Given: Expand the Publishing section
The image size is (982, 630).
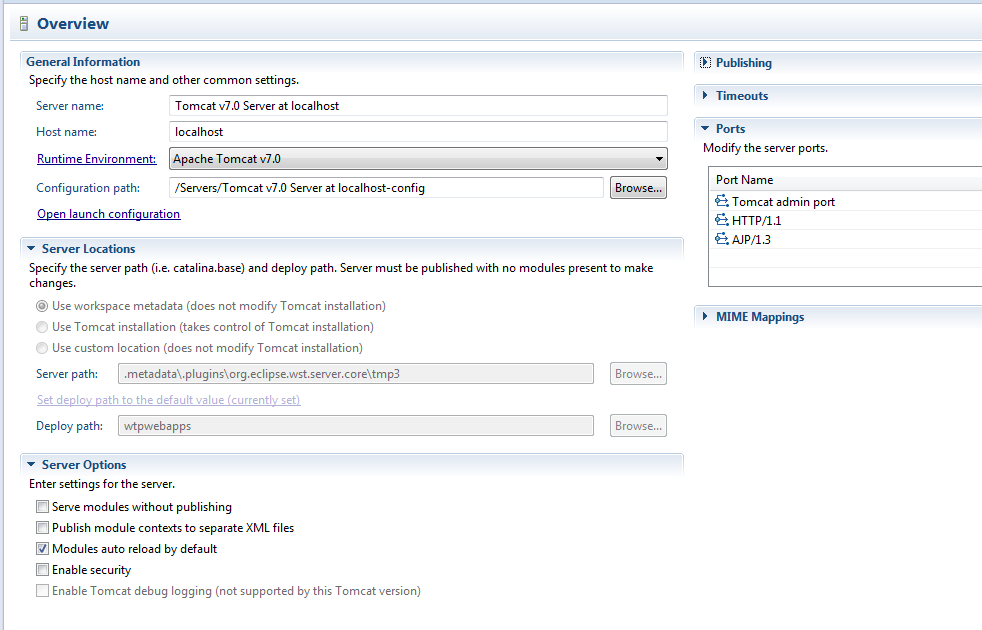Looking at the screenshot, I should (704, 63).
